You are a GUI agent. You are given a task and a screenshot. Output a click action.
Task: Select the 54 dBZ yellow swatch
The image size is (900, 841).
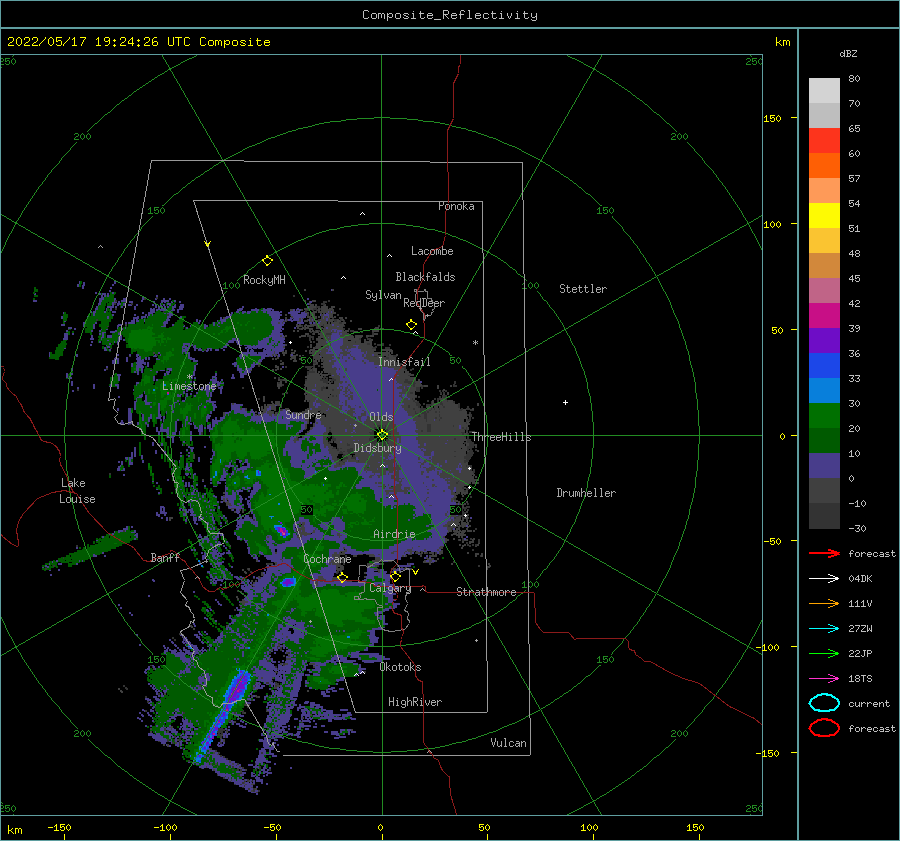(x=824, y=215)
